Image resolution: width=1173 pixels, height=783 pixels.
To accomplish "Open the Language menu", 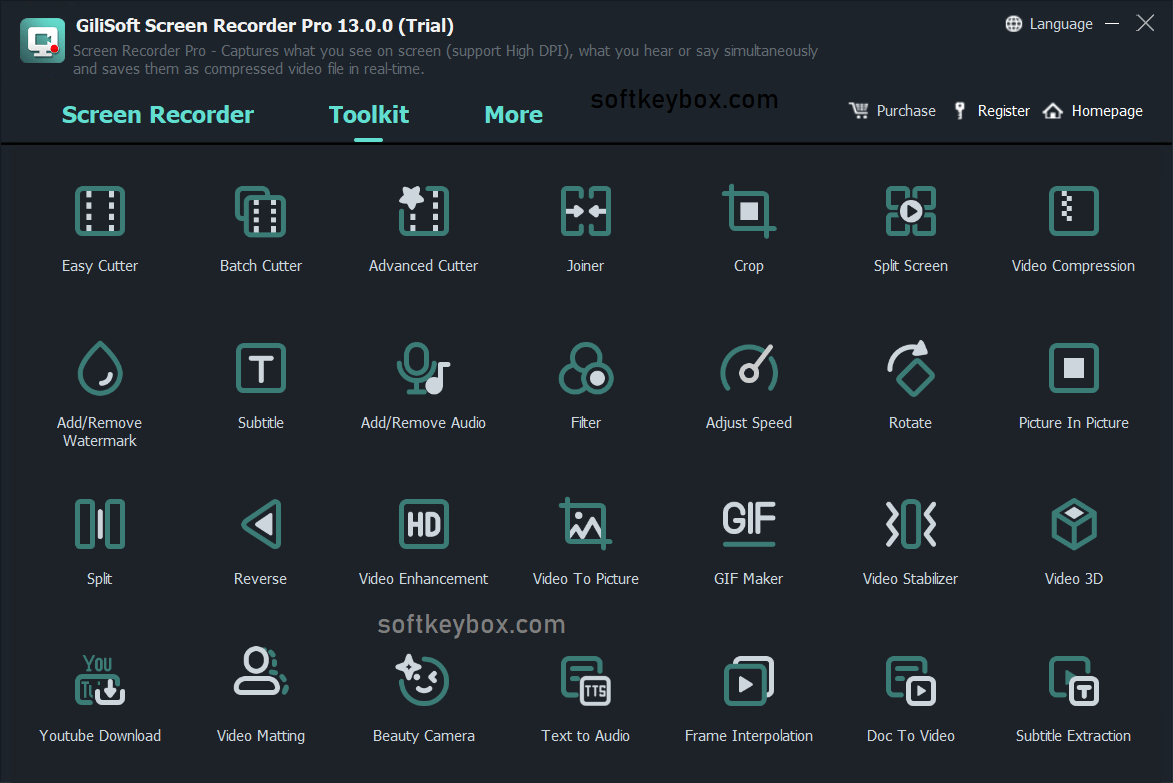I will (1049, 23).
